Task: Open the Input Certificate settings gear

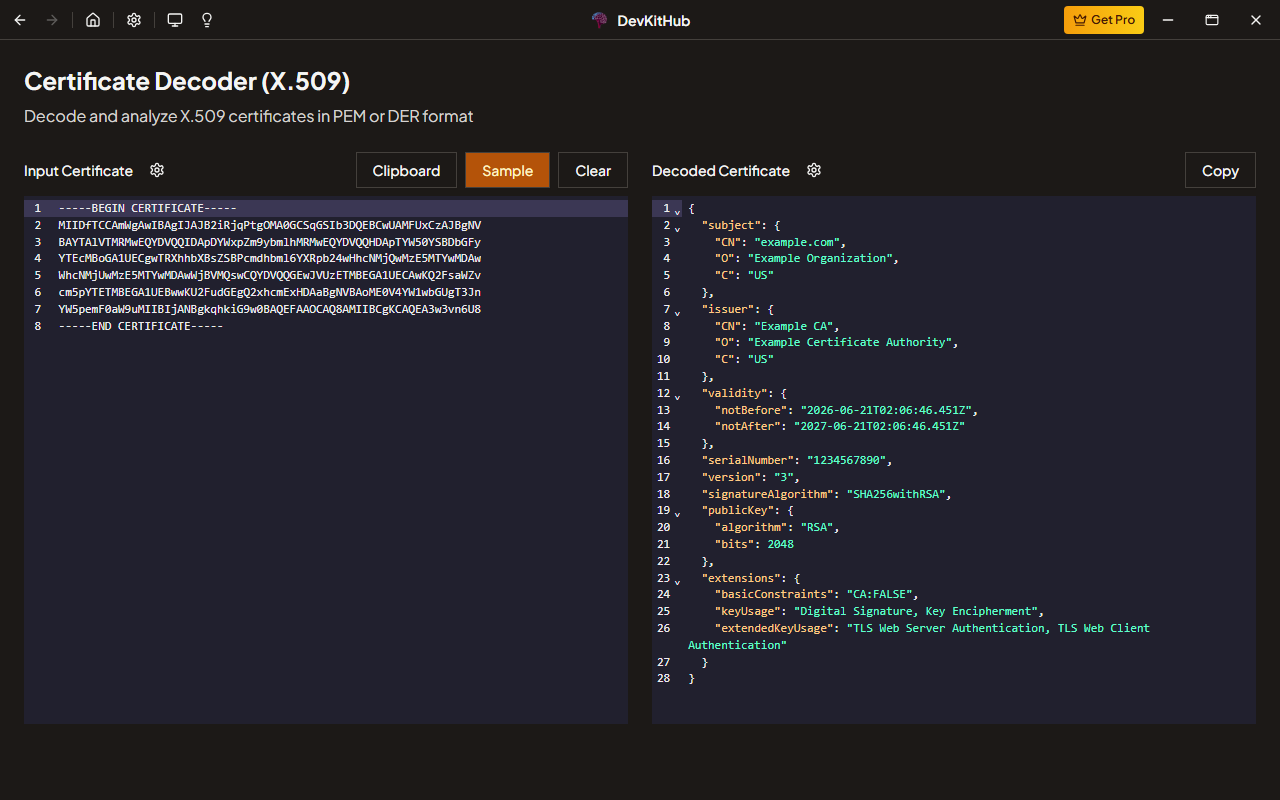Action: point(157,170)
